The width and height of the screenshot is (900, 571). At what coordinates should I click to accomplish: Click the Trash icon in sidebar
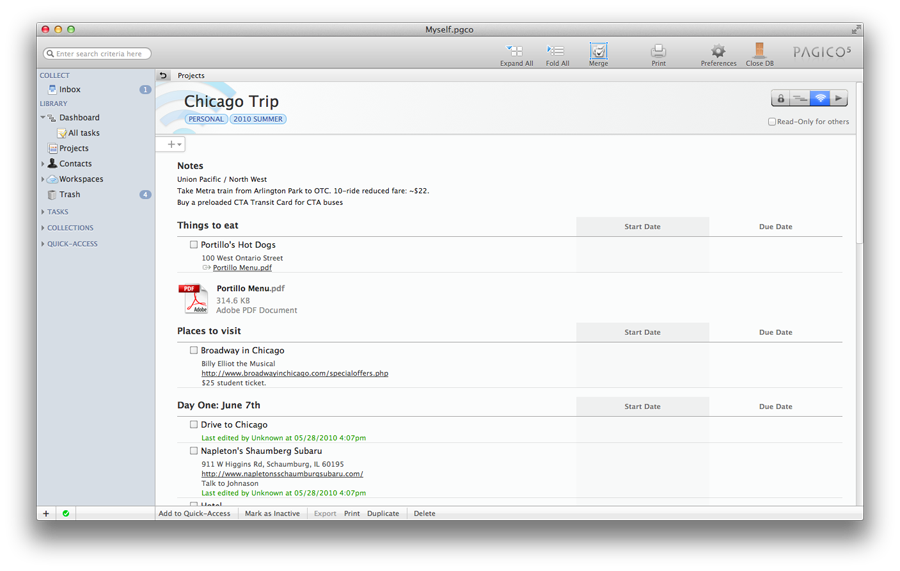point(52,195)
